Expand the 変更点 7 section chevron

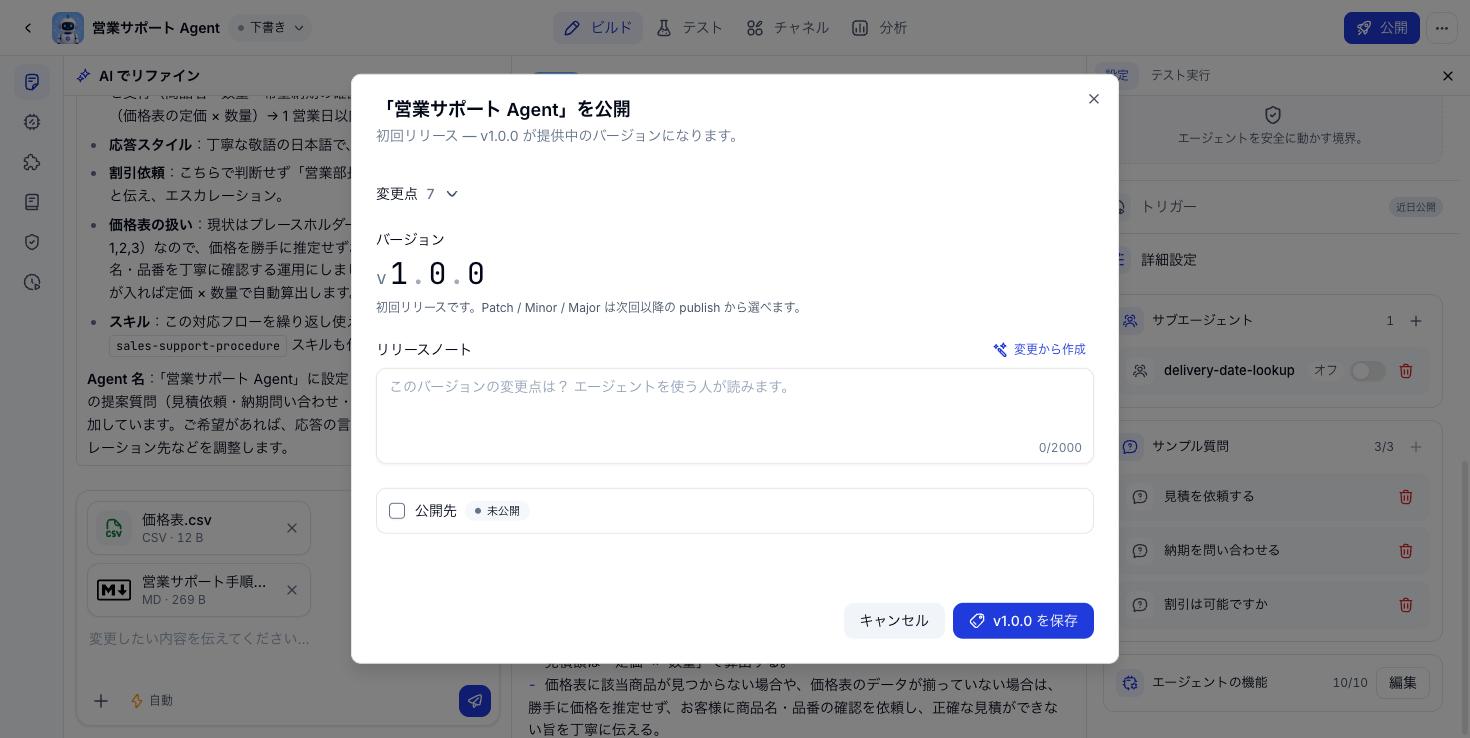point(451,194)
